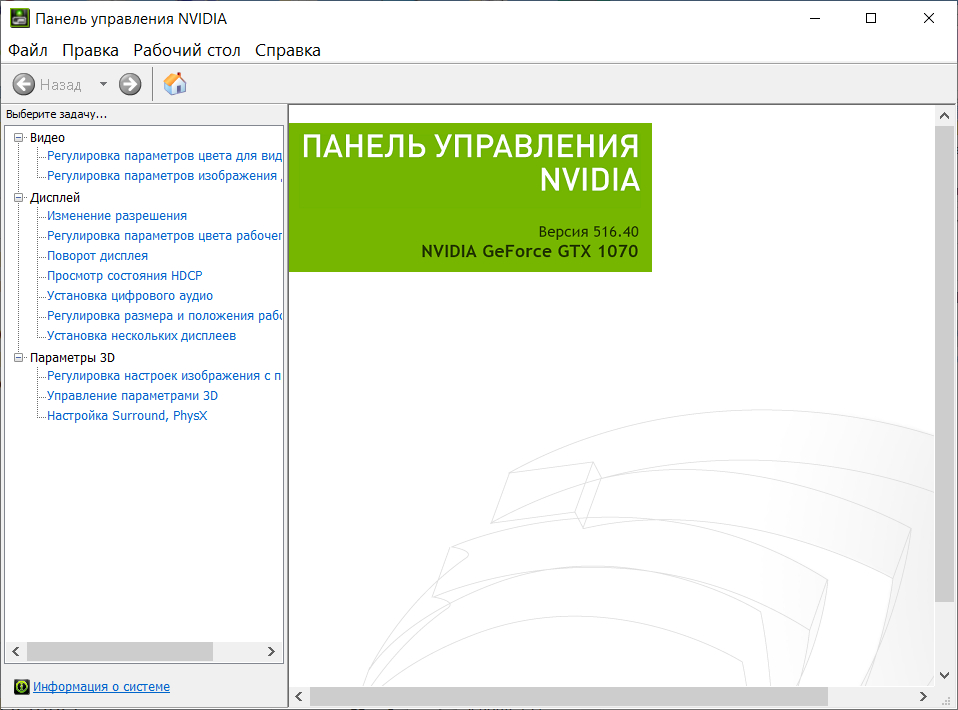The image size is (958, 710).
Task: Select Установка цифрового аудио
Action: tap(130, 296)
